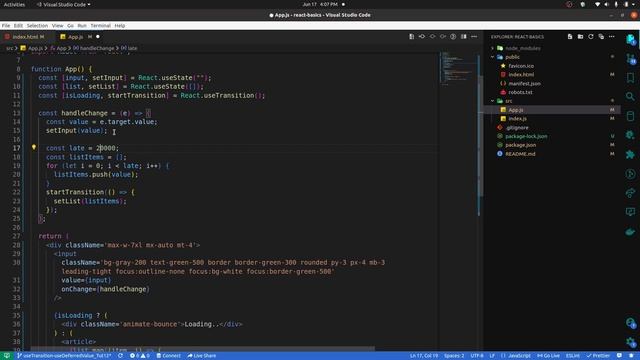Viewport: 640px width, 360px height.
Task: Go to previous change in editor
Action: (422, 37)
